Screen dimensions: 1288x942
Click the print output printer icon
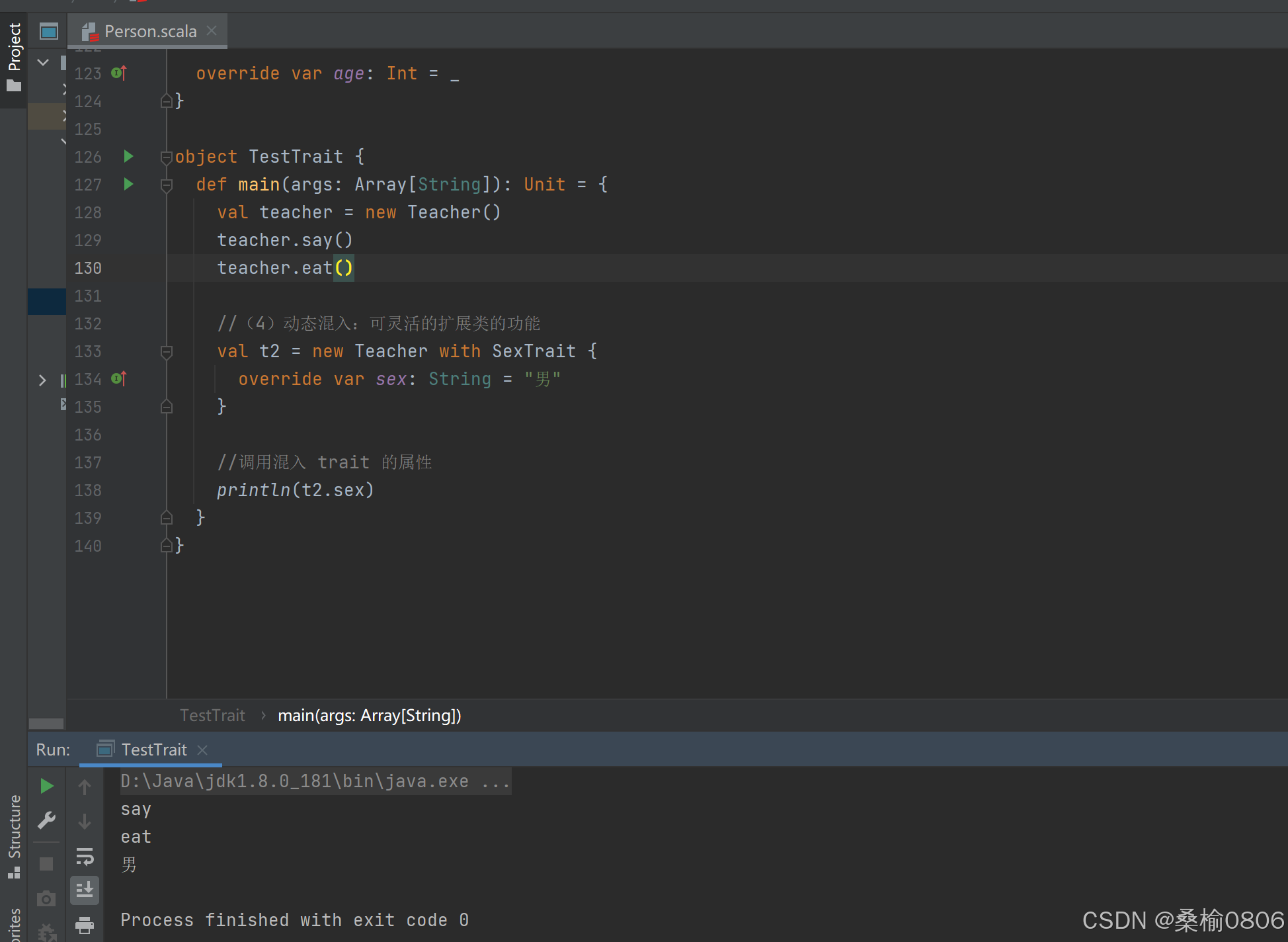coord(85,925)
